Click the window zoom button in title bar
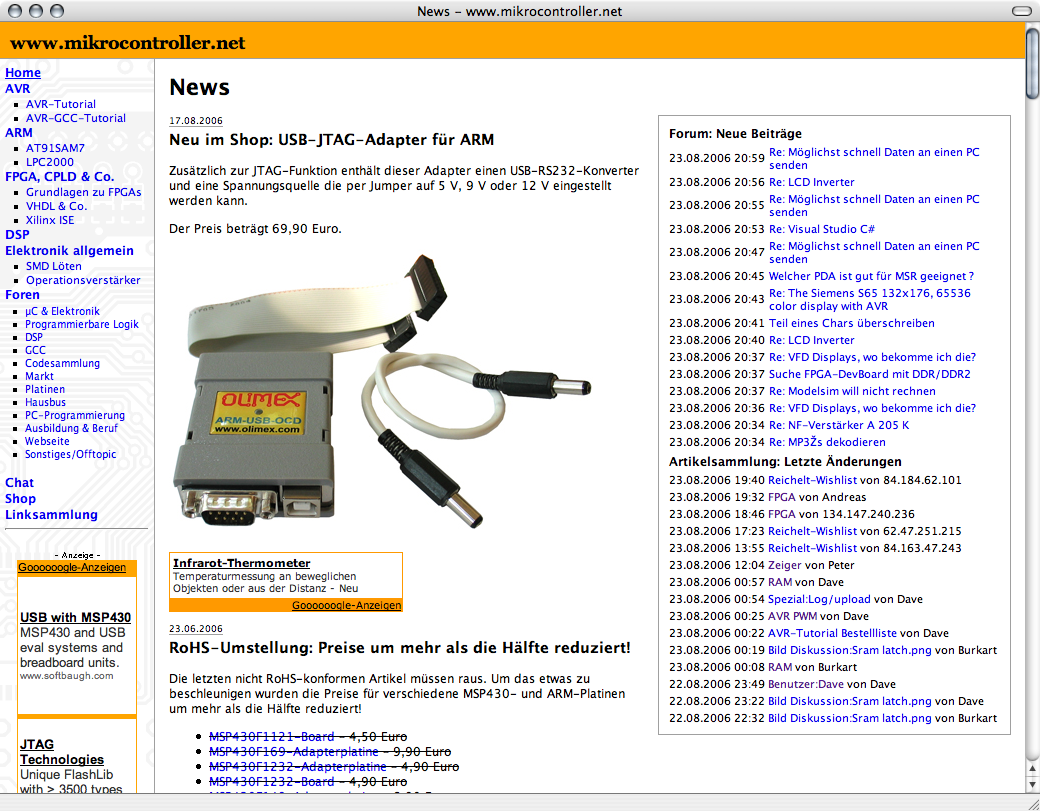Image resolution: width=1040 pixels, height=811 pixels. (x=57, y=11)
